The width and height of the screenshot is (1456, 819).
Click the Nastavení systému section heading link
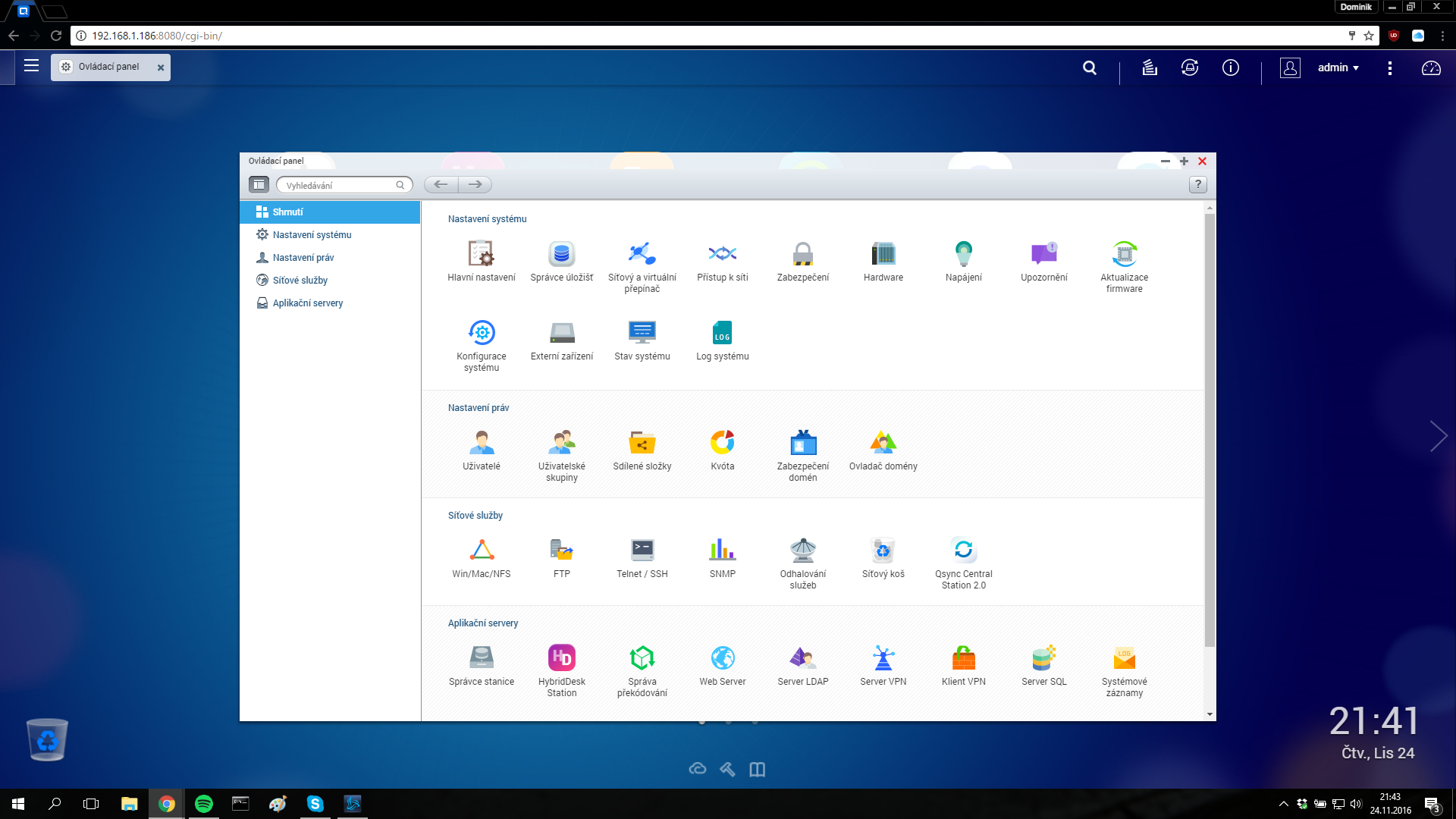(x=487, y=219)
